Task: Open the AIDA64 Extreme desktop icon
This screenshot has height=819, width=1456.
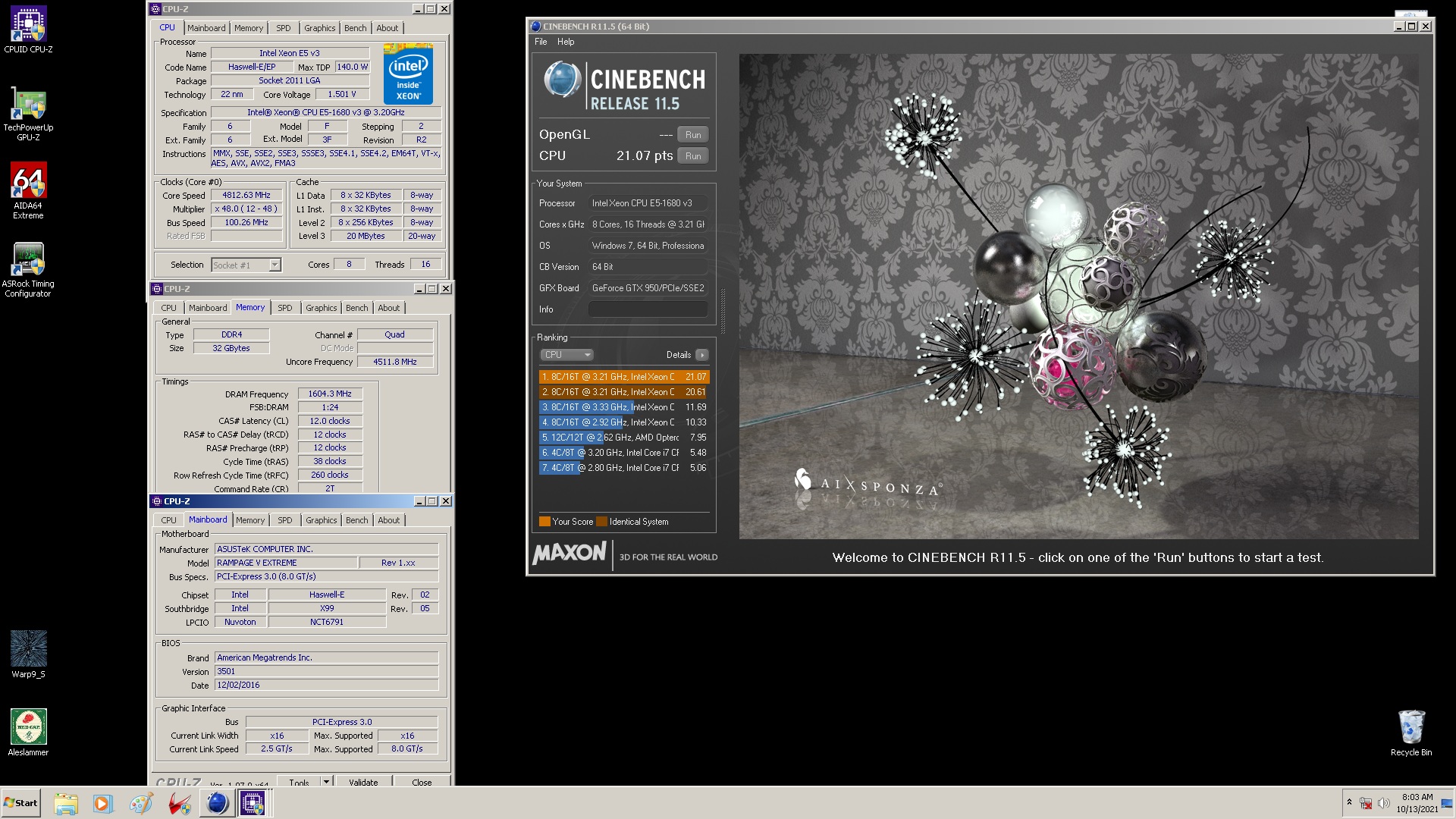Action: click(x=28, y=190)
